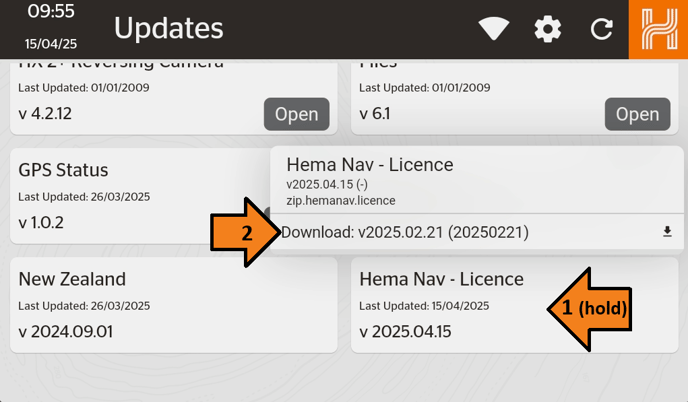
Task: Click version v 2025.04.15 on licence card
Action: tap(405, 331)
